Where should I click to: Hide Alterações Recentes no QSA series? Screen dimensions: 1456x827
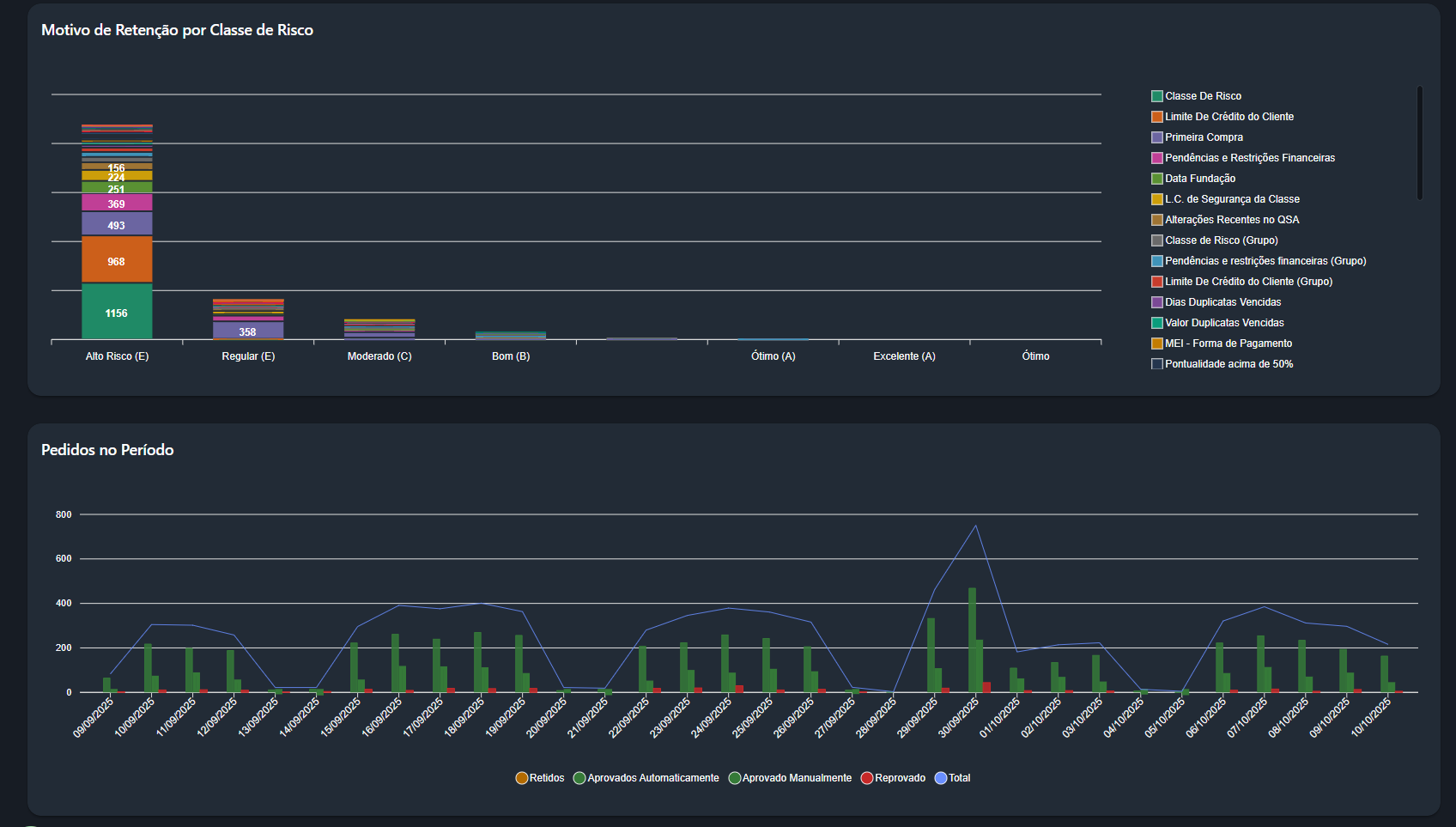1156,220
